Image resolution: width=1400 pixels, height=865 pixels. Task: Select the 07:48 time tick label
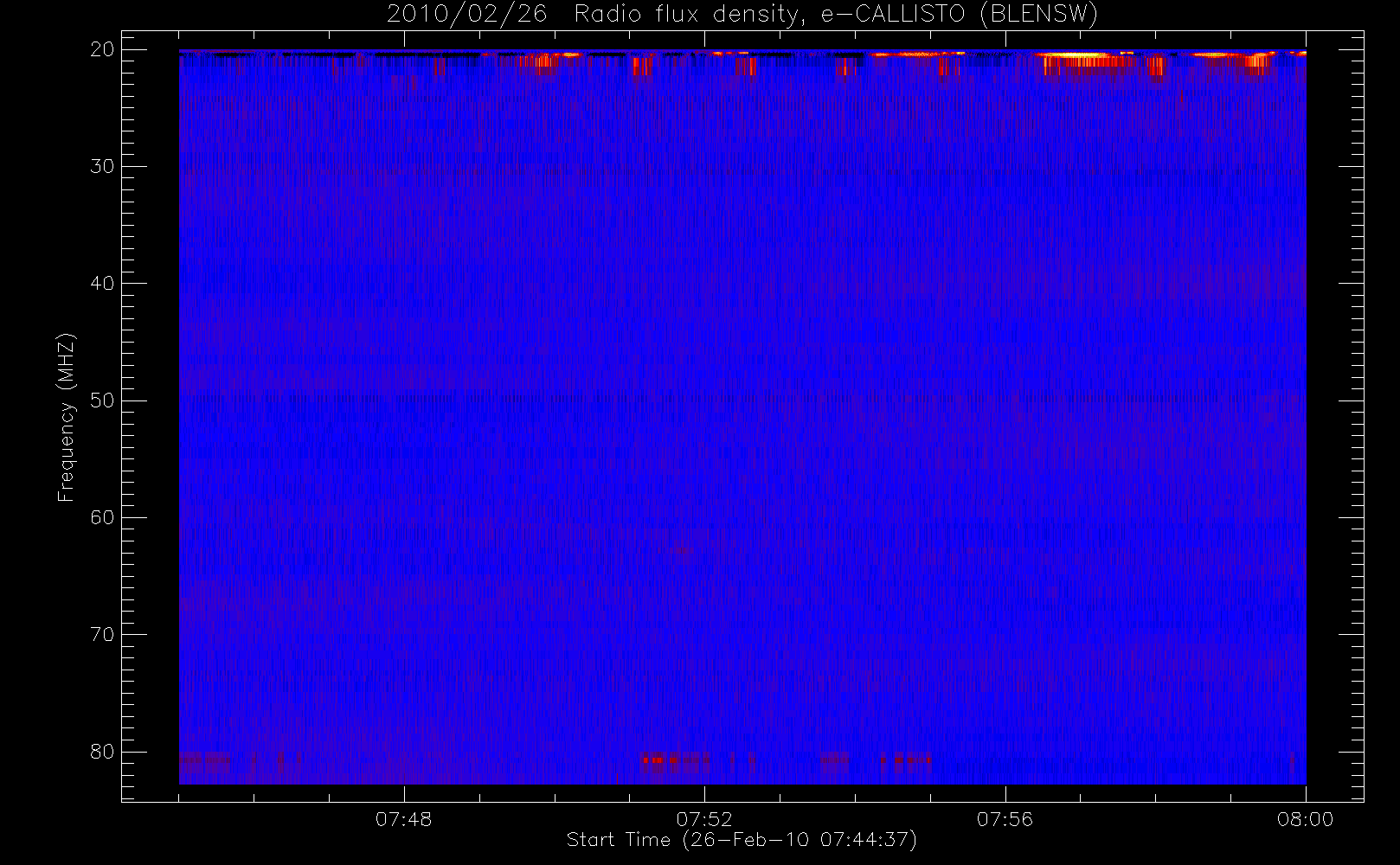403,819
